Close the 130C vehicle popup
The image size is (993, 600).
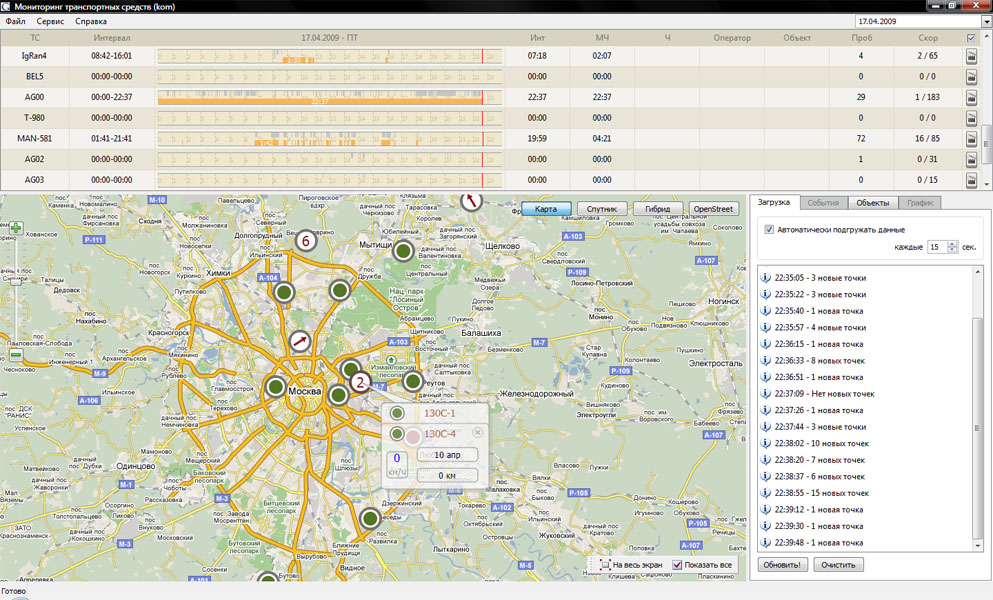pyautogui.click(x=477, y=432)
